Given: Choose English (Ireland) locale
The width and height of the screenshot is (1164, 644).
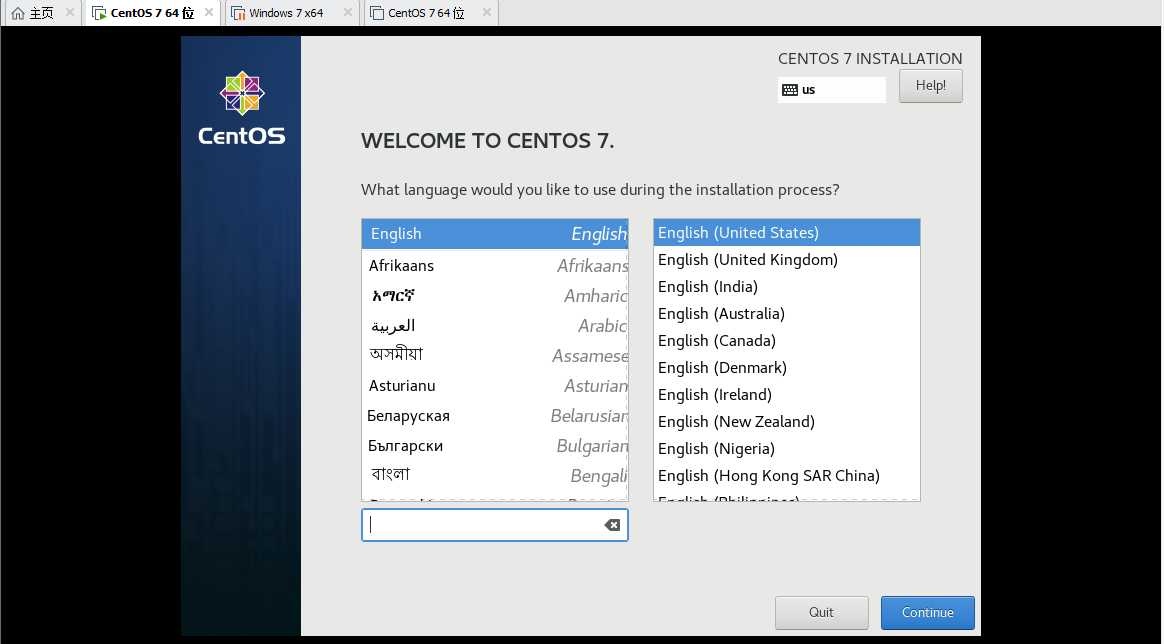Looking at the screenshot, I should [x=787, y=395].
